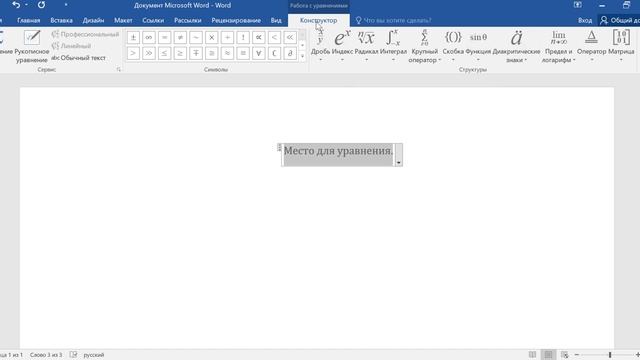Screen dimensions: 640x360
Task: Expand the symbols gallery
Action: [x=302, y=56]
